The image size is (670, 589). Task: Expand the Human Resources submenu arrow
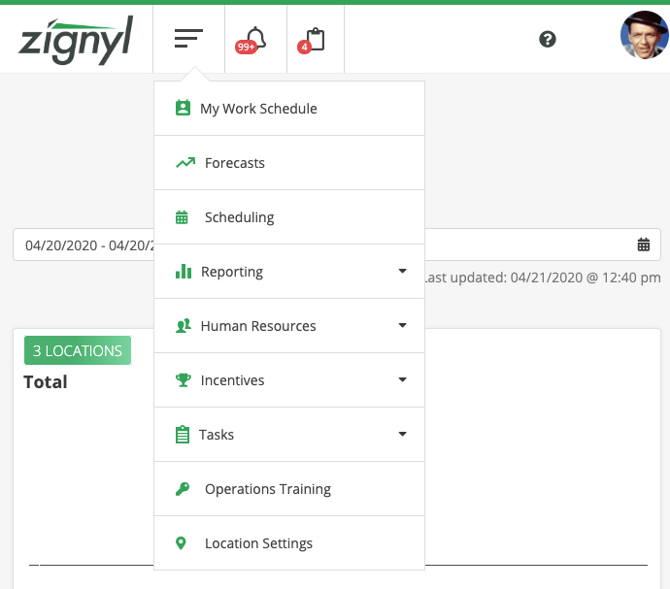[402, 326]
